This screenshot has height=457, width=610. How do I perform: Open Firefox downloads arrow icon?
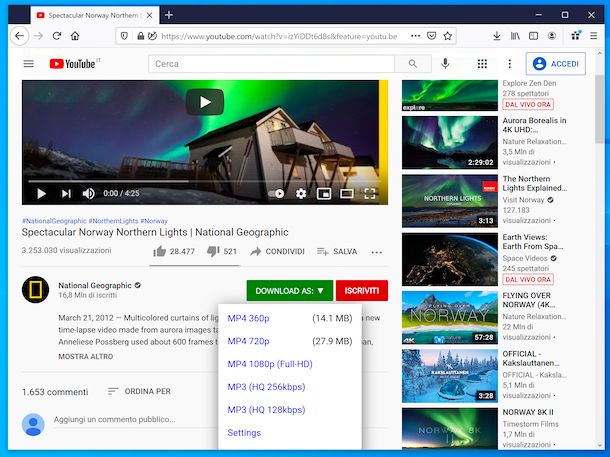496,36
